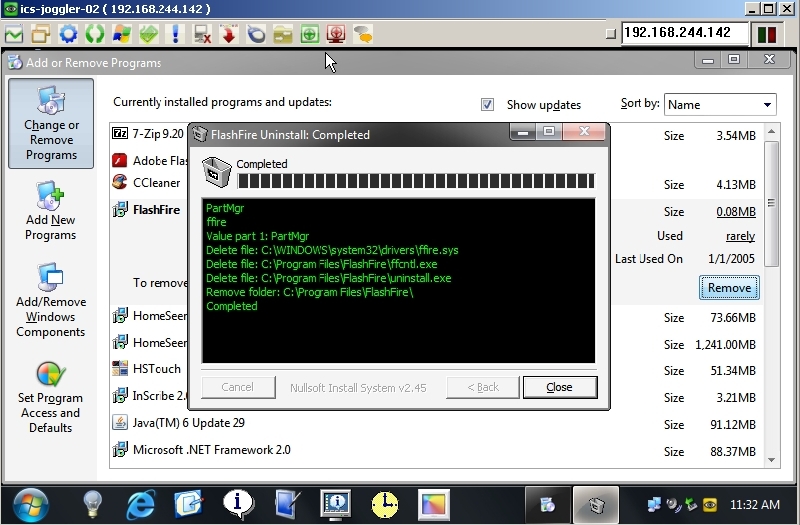Click the red target monitor toolbar icon
The height and width of the screenshot is (525, 800).
[336, 34]
